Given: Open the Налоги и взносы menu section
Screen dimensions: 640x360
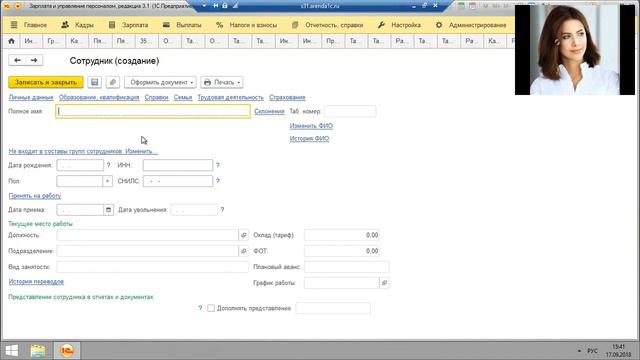Looking at the screenshot, I should (247, 25).
